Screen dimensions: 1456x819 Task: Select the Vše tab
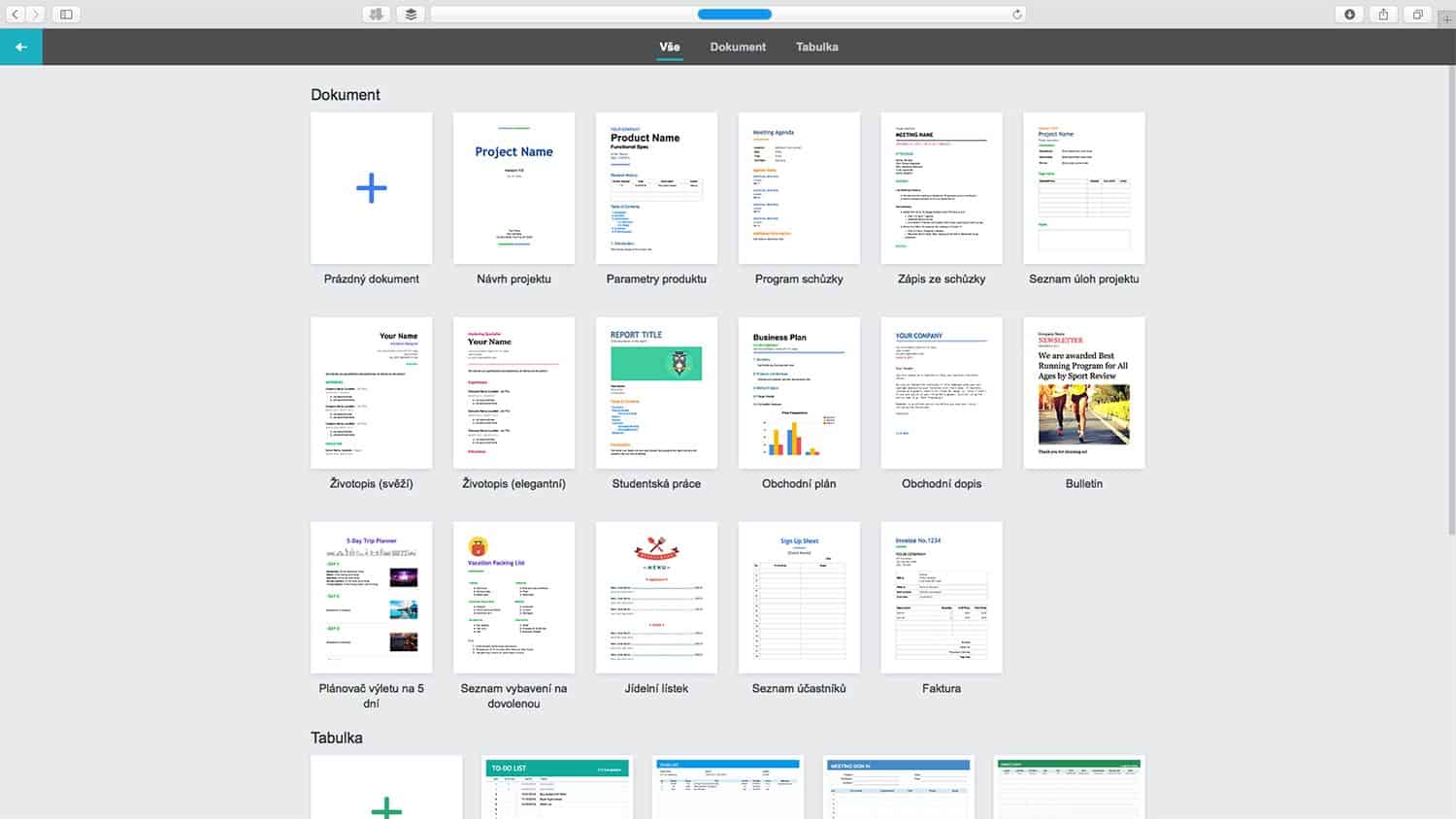coord(670,47)
